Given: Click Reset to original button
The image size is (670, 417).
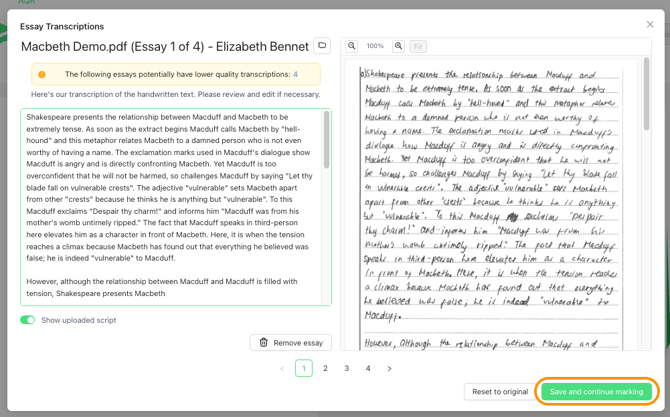Looking at the screenshot, I should click(500, 391).
